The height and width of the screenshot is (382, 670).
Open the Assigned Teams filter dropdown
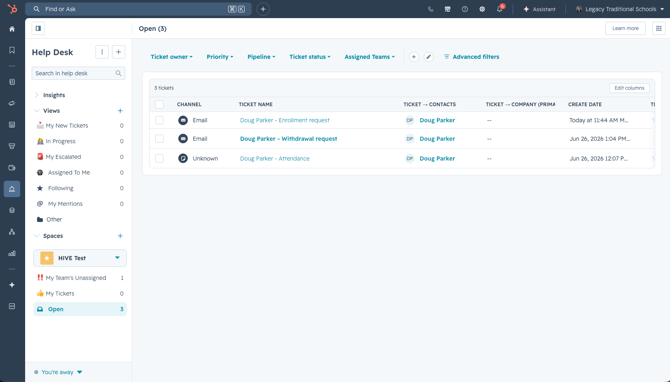click(x=370, y=57)
